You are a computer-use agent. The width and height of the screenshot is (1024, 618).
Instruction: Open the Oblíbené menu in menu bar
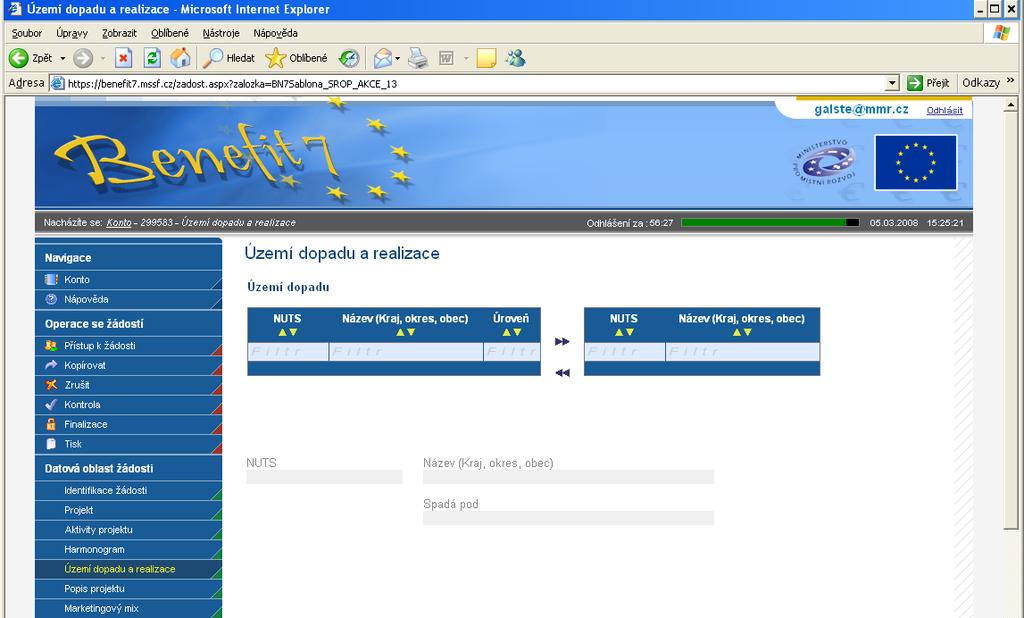point(170,33)
